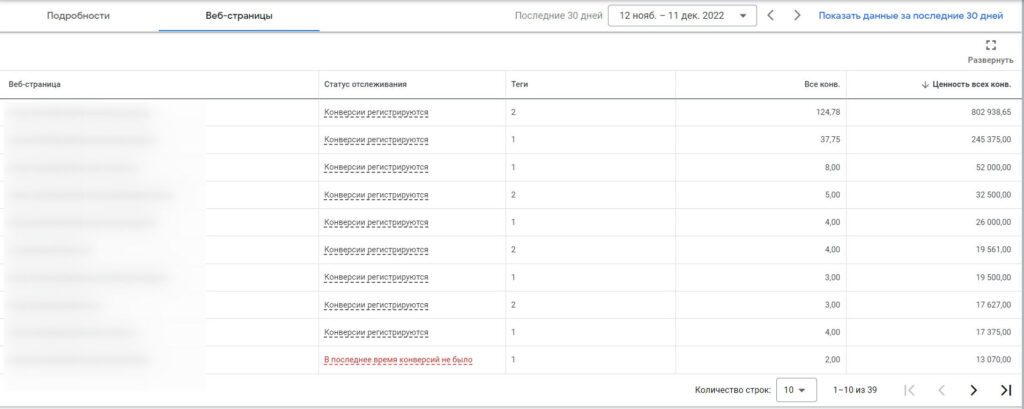Go to next table page
This screenshot has height=409, width=1024.
(973, 390)
